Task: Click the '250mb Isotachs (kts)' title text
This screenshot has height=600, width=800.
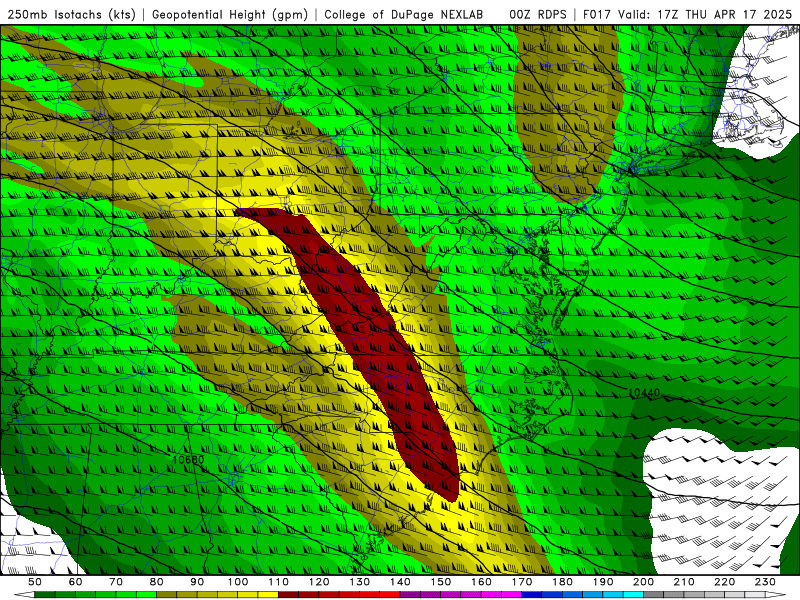Action: pos(71,15)
